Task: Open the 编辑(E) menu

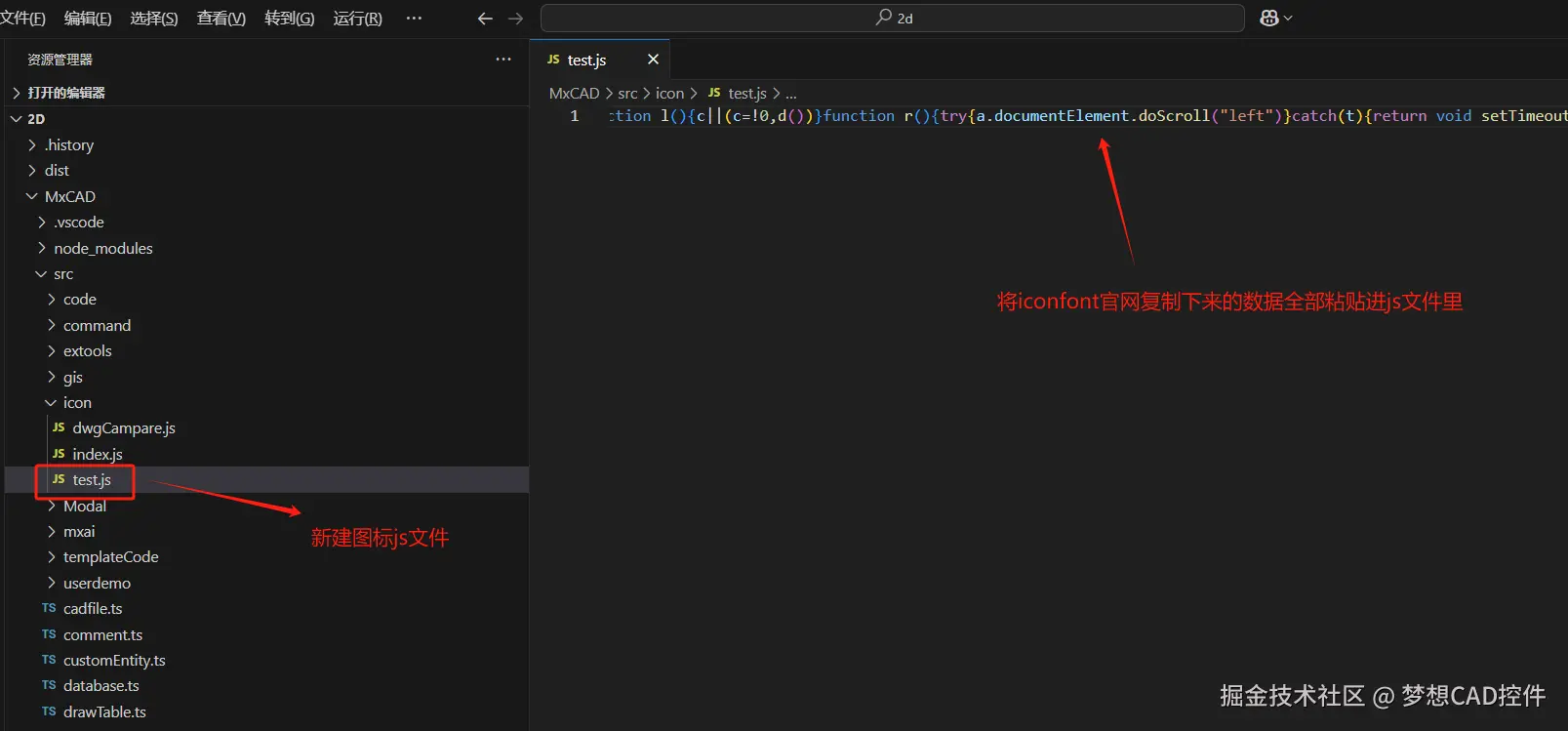Action: coord(88,19)
